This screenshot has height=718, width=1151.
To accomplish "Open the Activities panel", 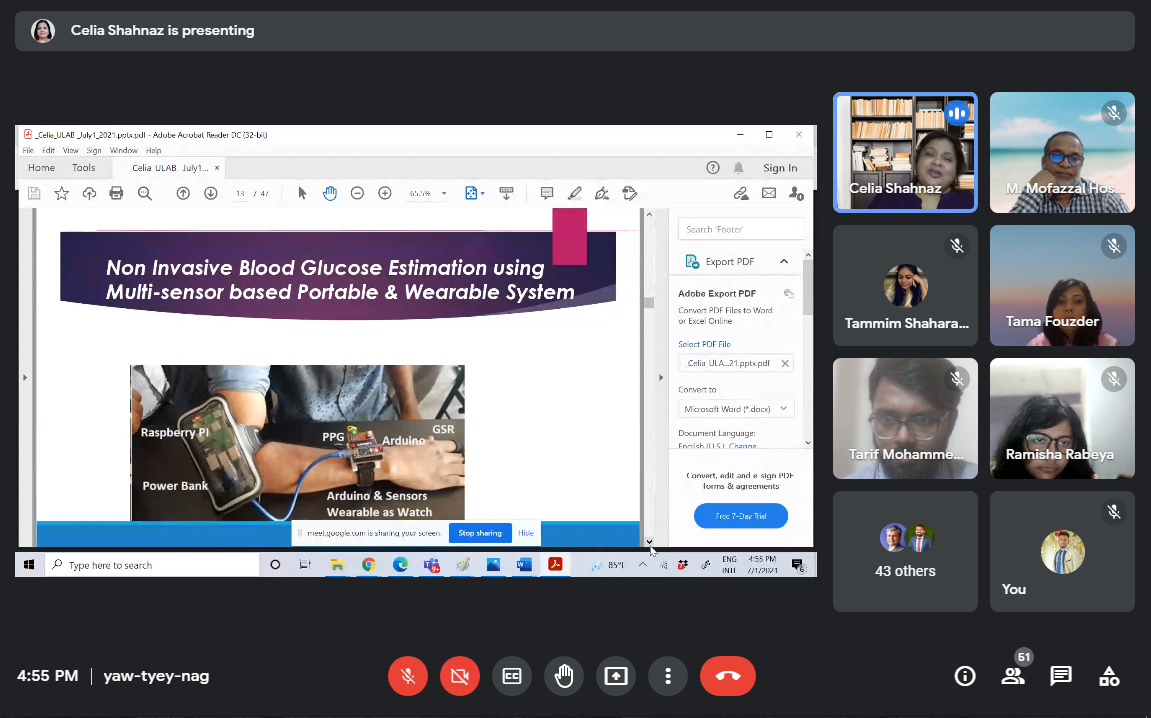I will click(x=1109, y=676).
